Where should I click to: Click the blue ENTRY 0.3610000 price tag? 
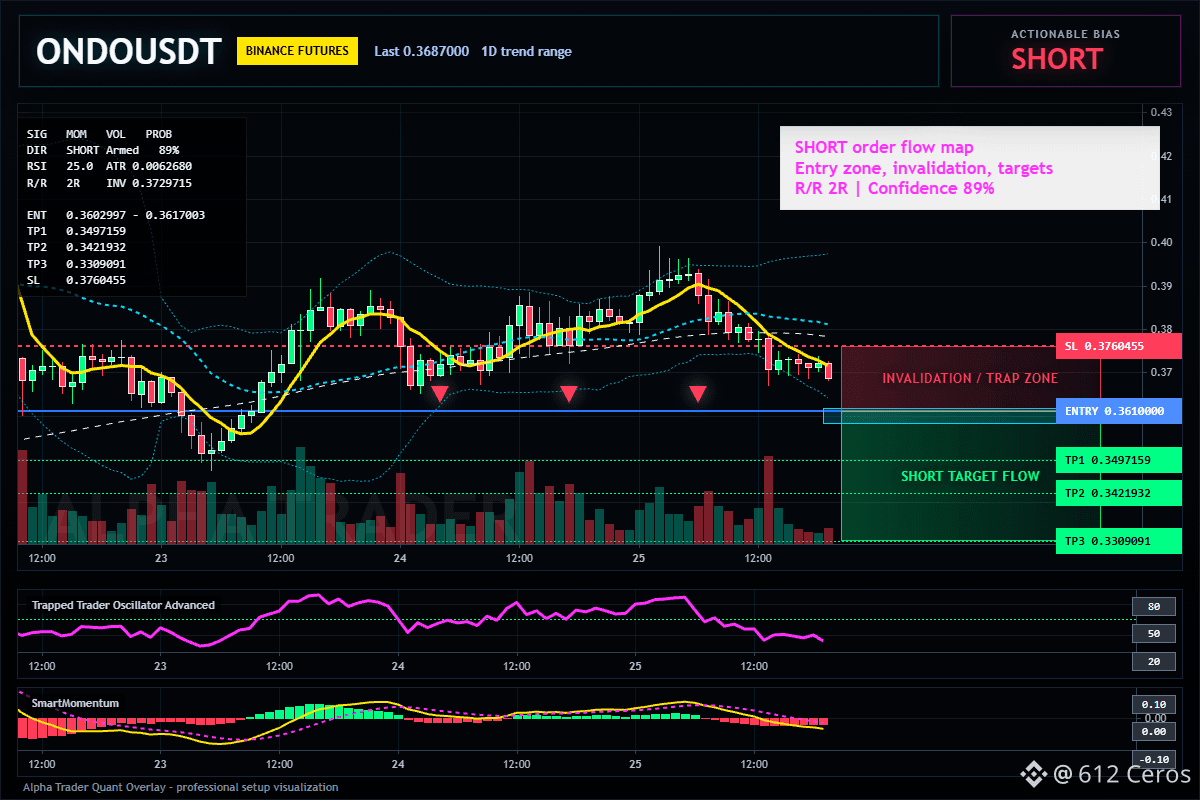coord(1118,411)
